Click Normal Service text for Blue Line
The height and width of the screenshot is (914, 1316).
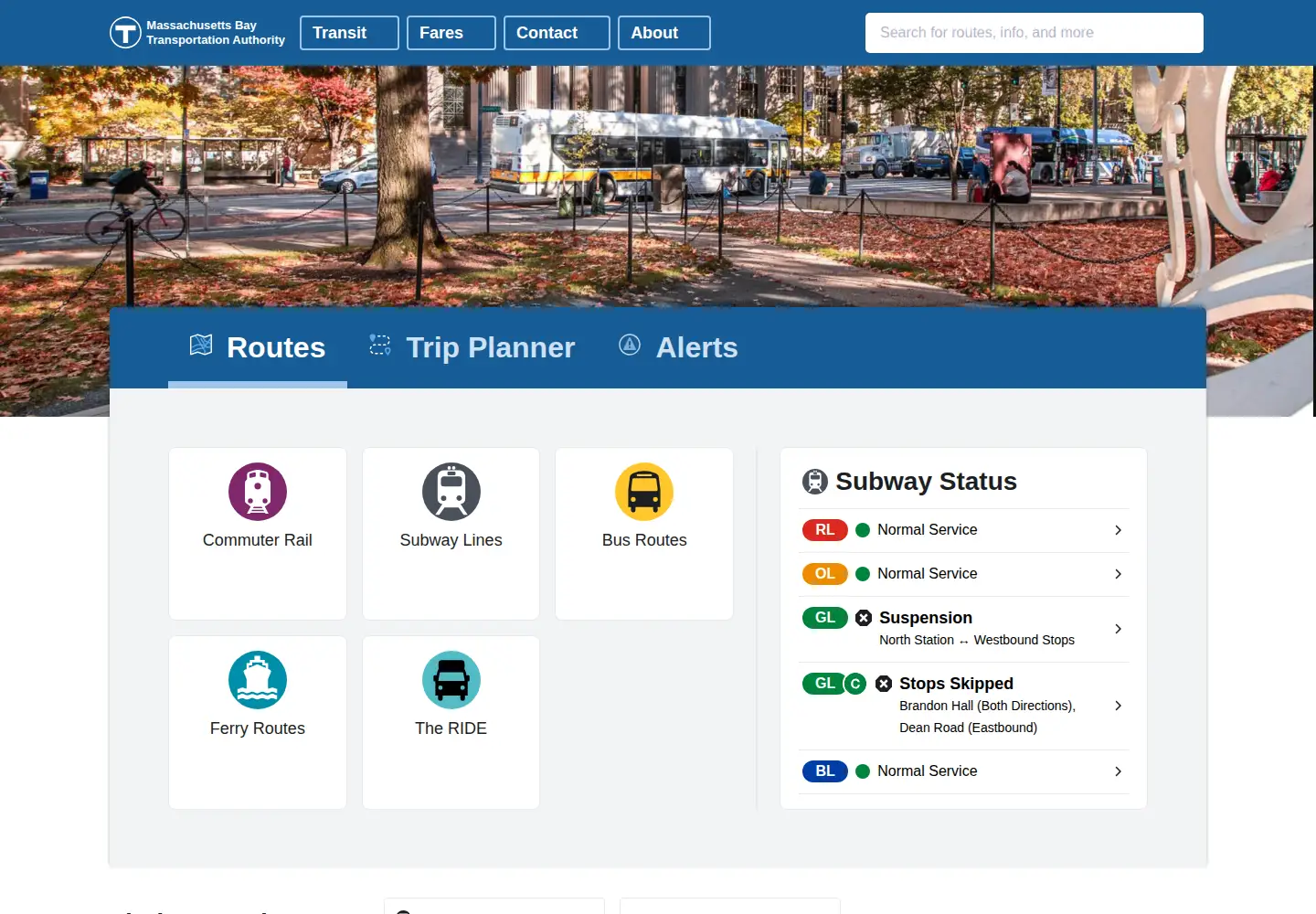coord(928,771)
